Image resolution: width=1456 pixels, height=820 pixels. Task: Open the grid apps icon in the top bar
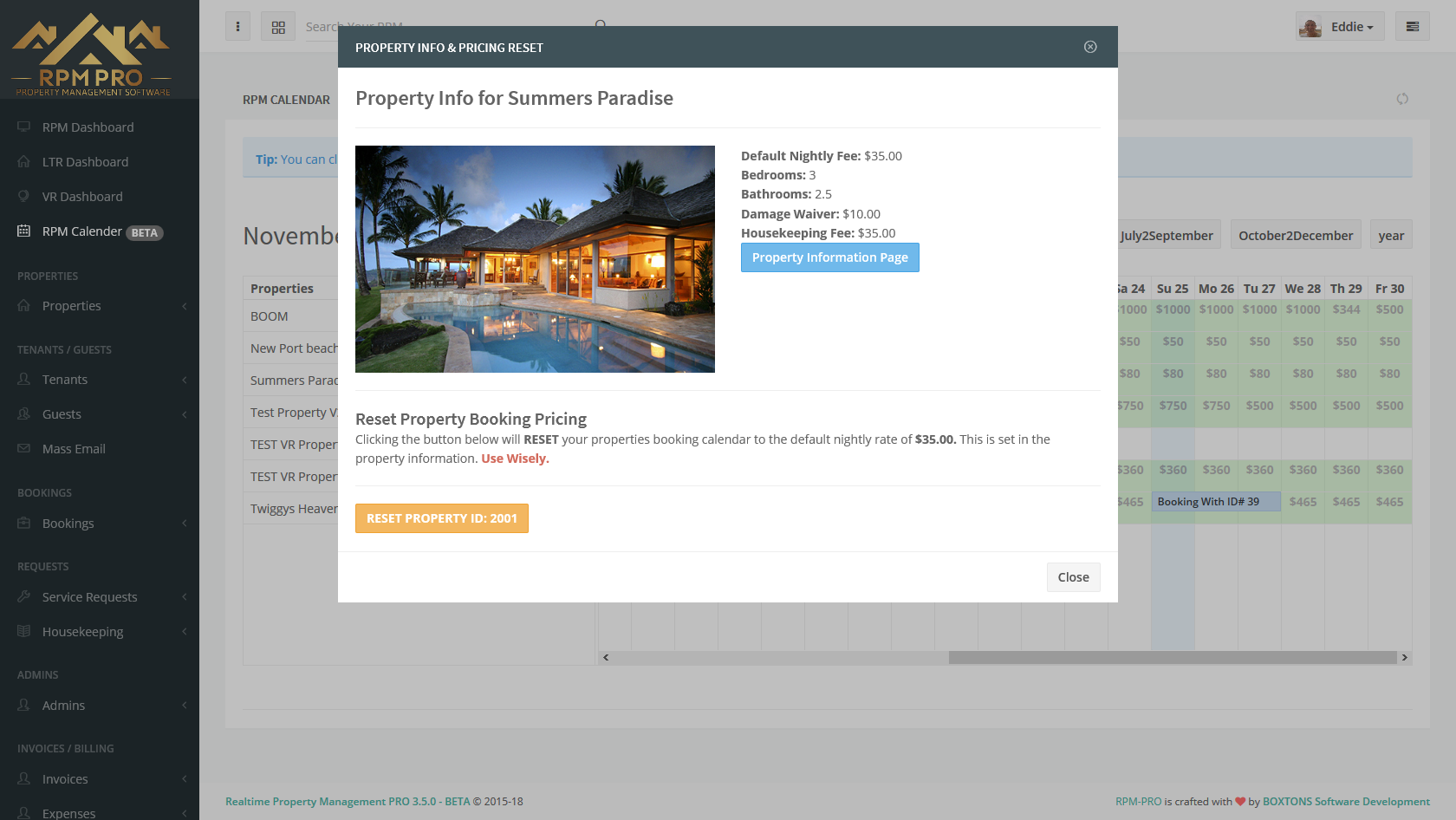coord(278,26)
